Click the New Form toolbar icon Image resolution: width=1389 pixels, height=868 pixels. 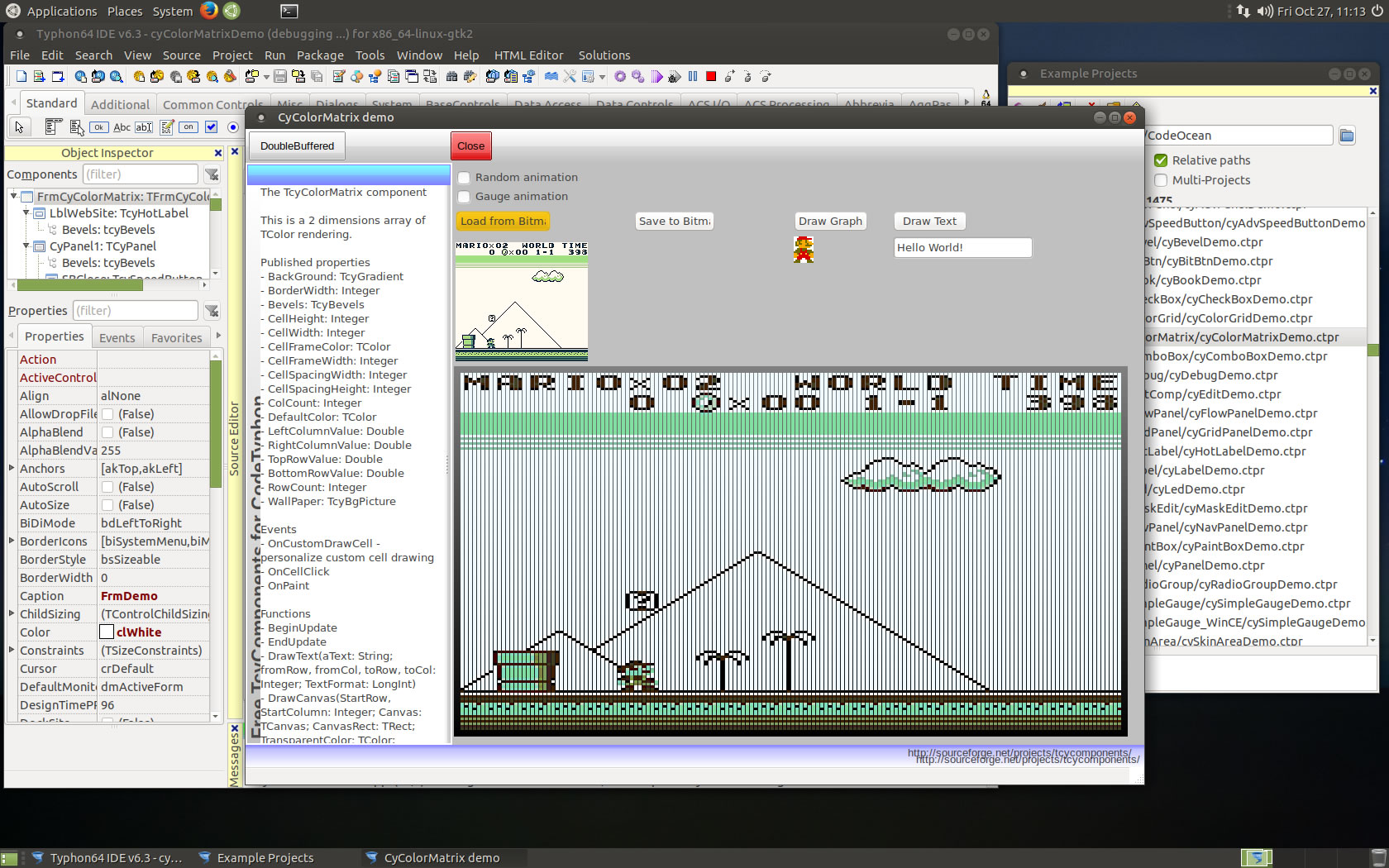(x=58, y=77)
